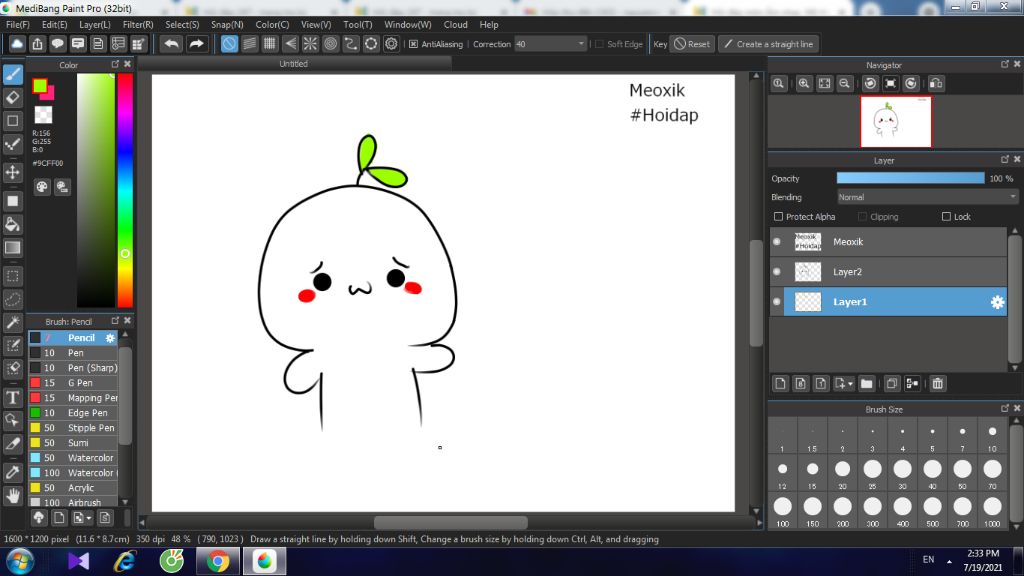Add a new layer folder
Screen dimensions: 1024x576
pyautogui.click(x=867, y=384)
